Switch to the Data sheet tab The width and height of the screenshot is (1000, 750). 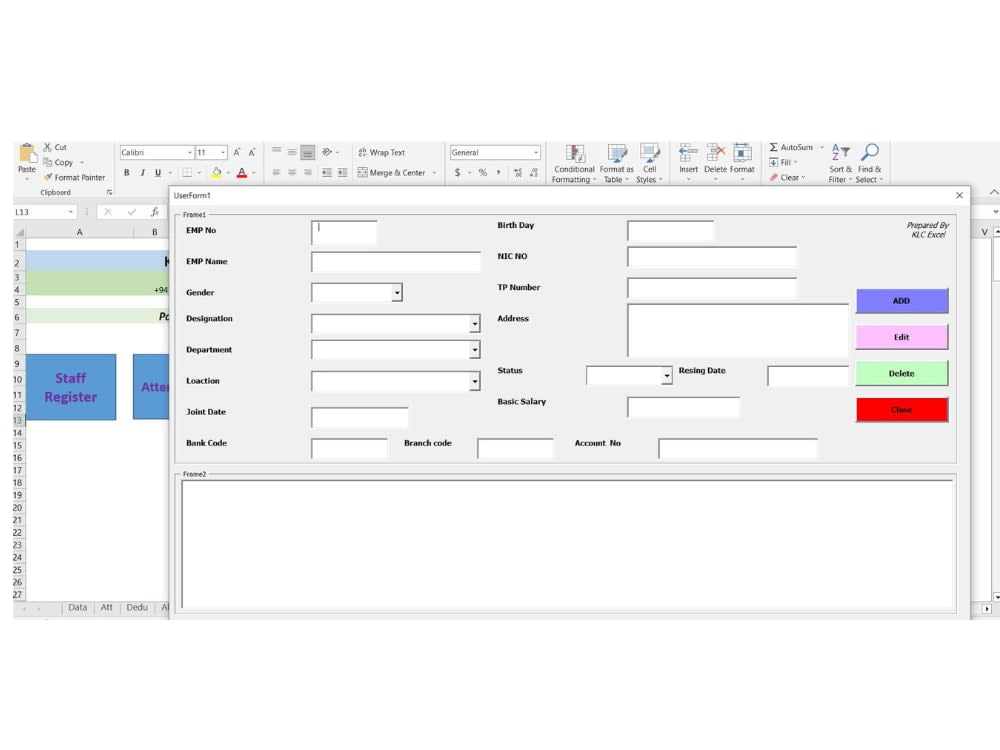click(77, 607)
